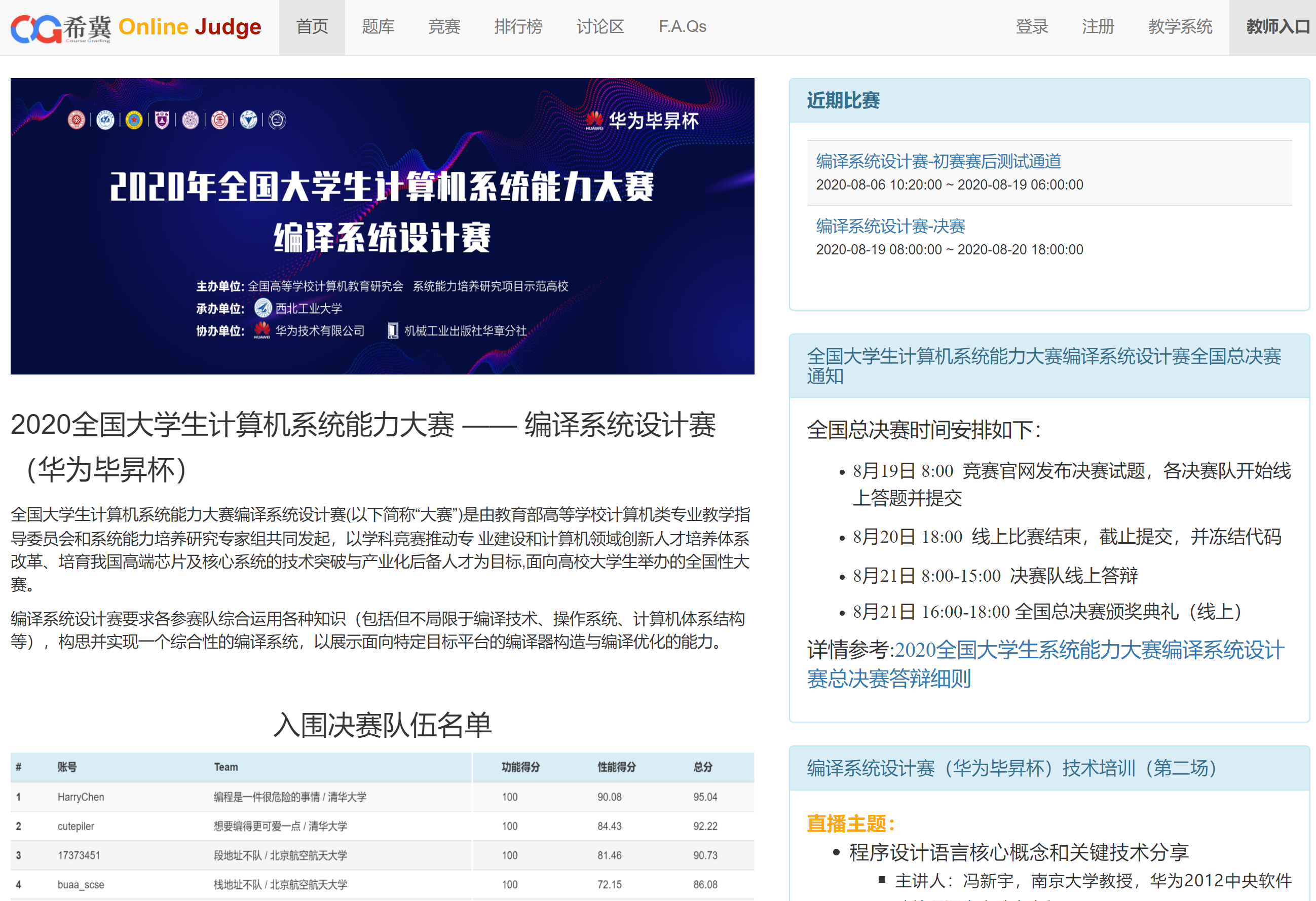Screen dimensions: 1316x901
Task: Click team 段地址不队 / 北京航空航天大学
Action: point(280,855)
